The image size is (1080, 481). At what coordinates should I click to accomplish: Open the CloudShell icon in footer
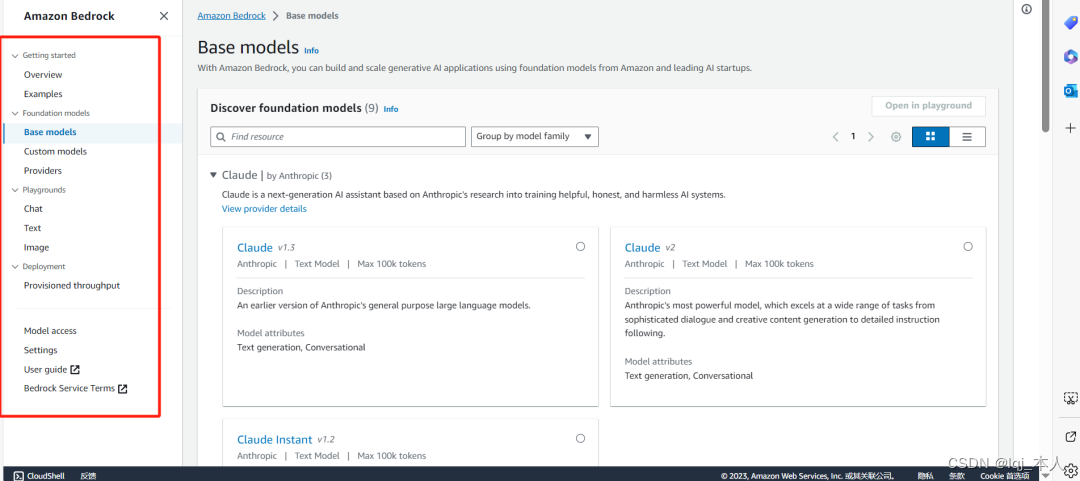(19, 475)
